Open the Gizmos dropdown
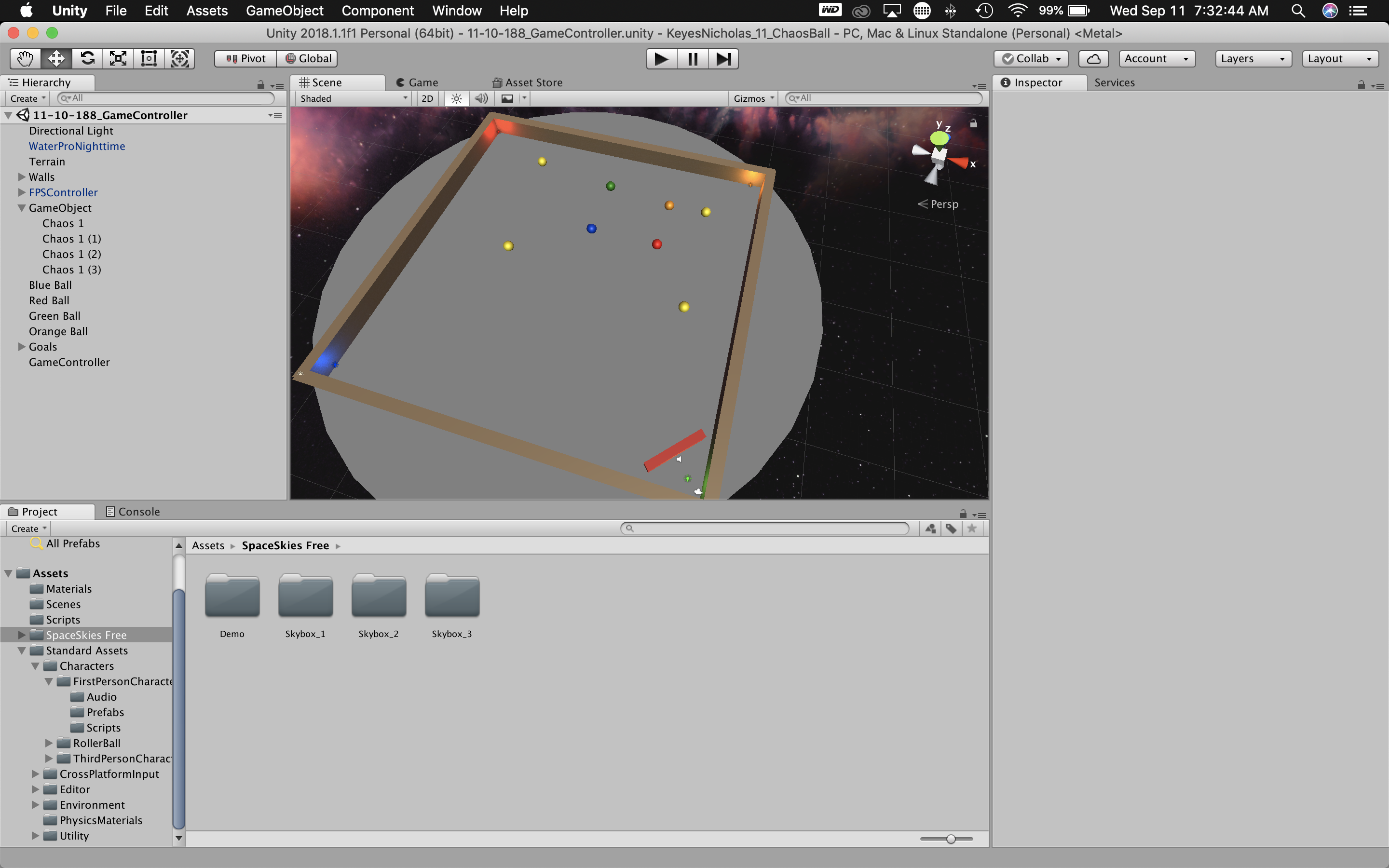 point(752,98)
